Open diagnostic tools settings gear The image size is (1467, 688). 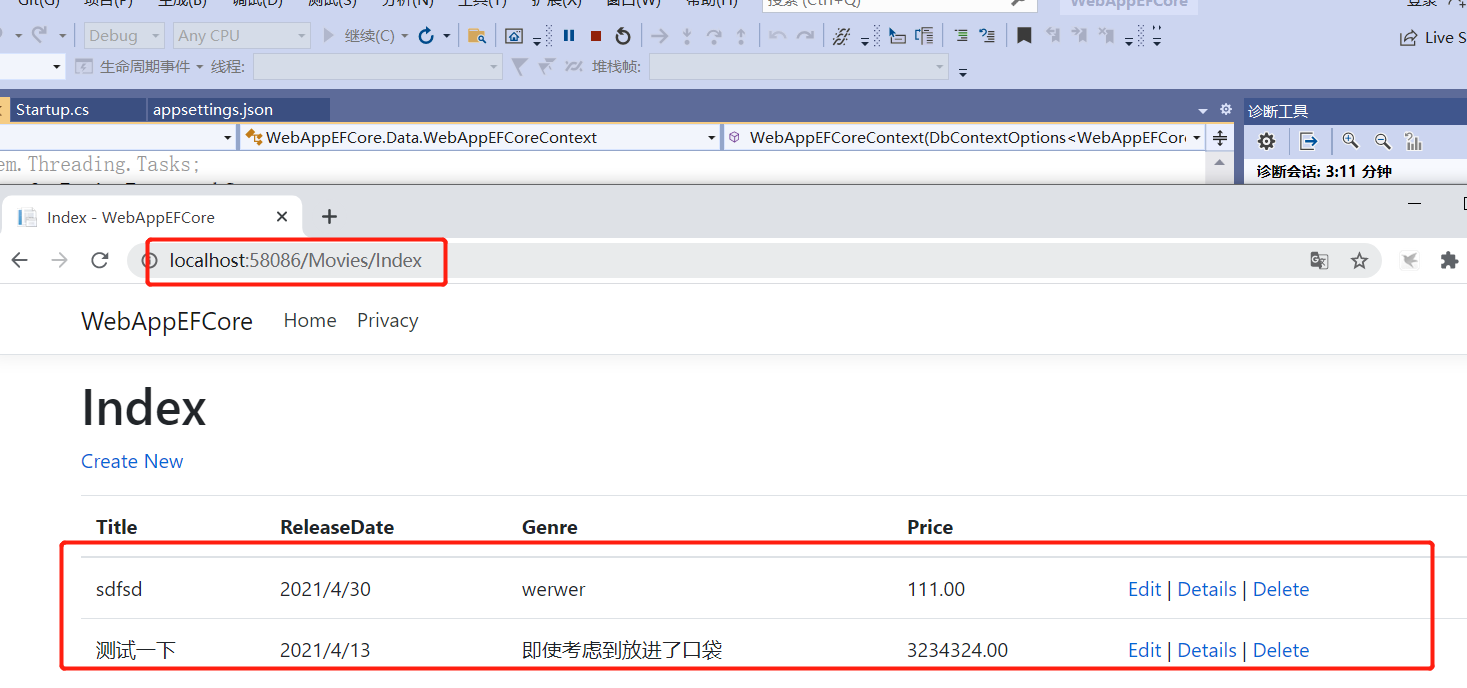1266,141
